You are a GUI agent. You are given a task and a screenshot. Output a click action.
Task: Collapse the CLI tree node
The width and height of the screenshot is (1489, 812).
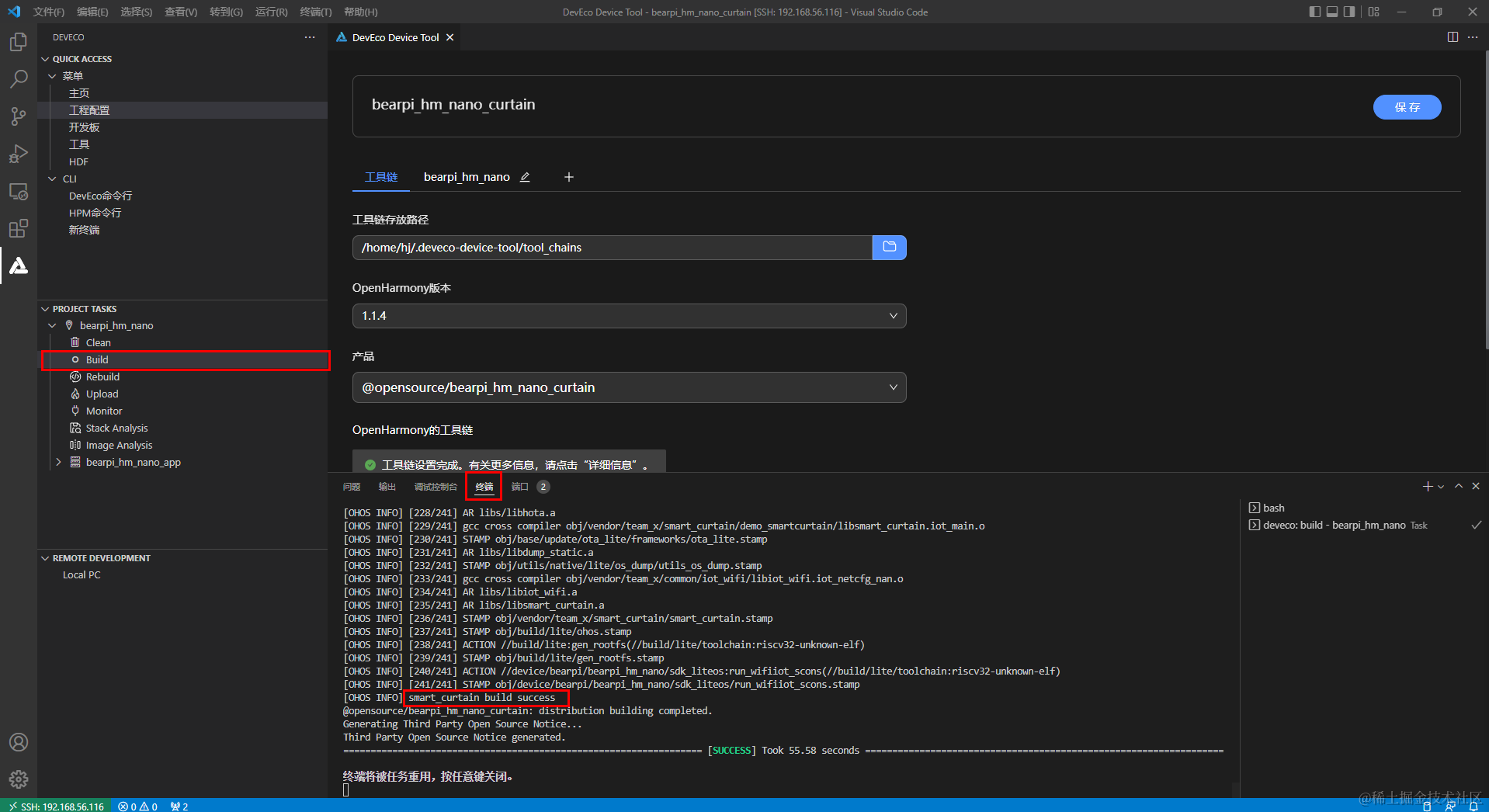pos(52,179)
